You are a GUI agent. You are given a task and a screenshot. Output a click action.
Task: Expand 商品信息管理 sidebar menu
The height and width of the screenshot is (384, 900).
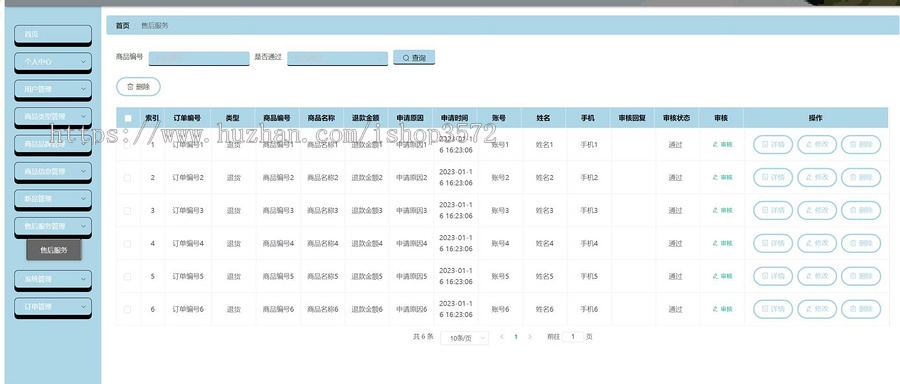(x=53, y=171)
